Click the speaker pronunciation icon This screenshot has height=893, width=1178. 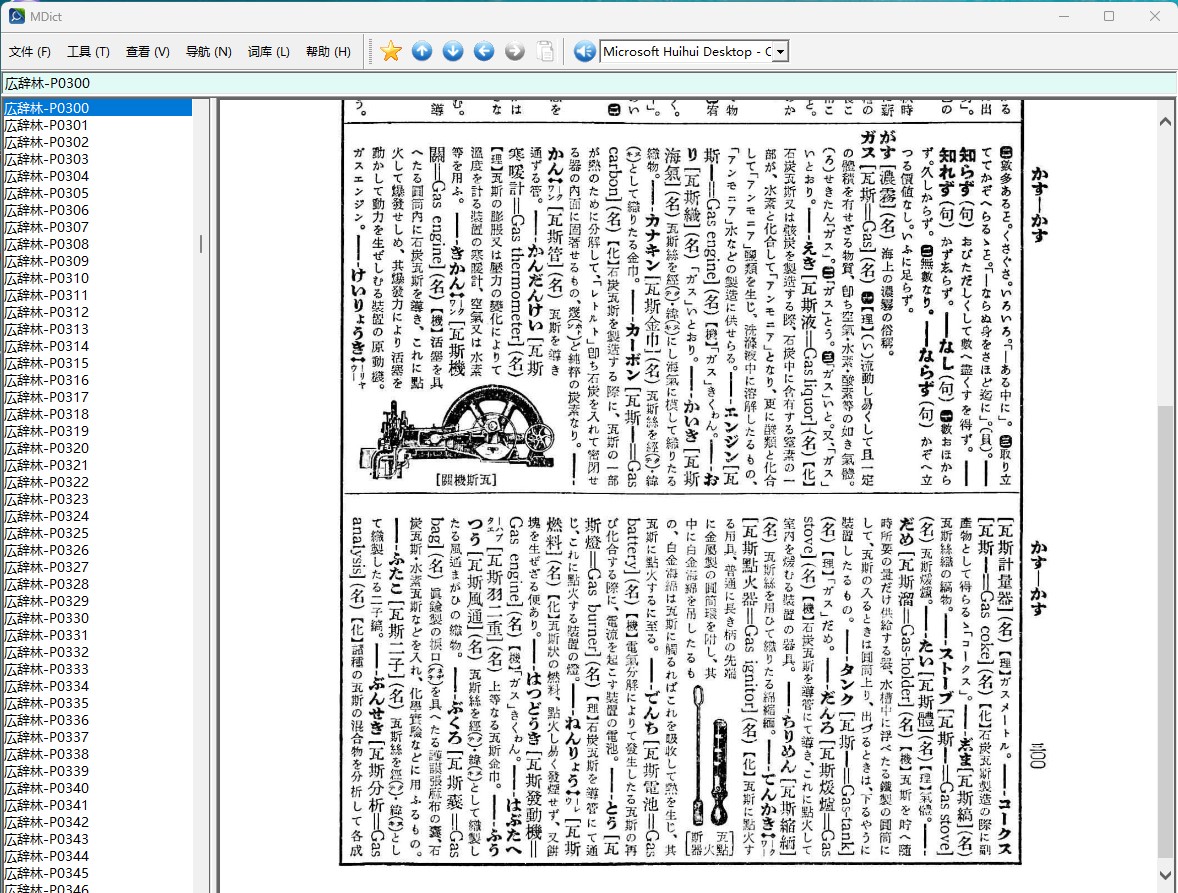pos(584,51)
